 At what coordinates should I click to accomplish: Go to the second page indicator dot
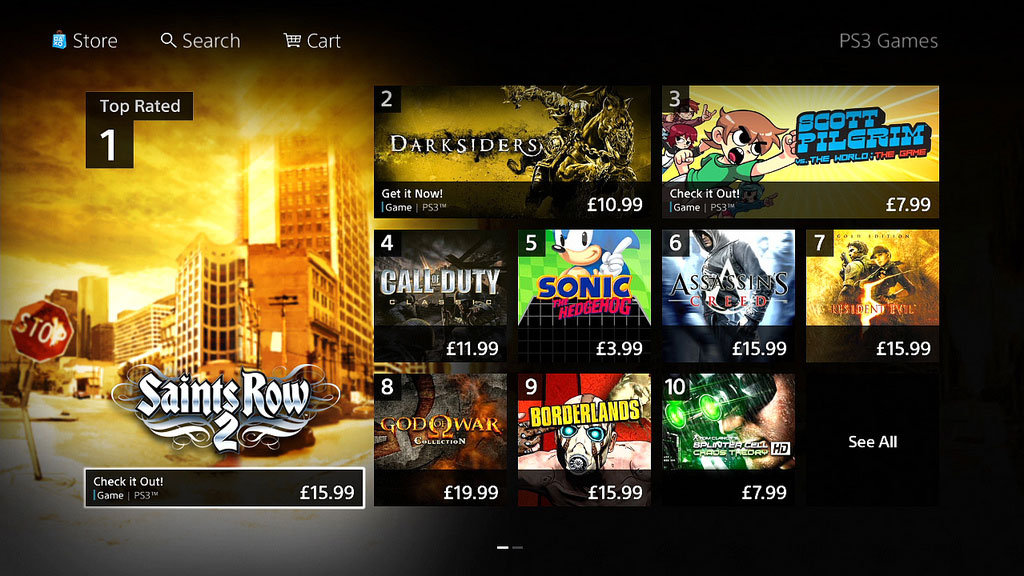click(518, 547)
